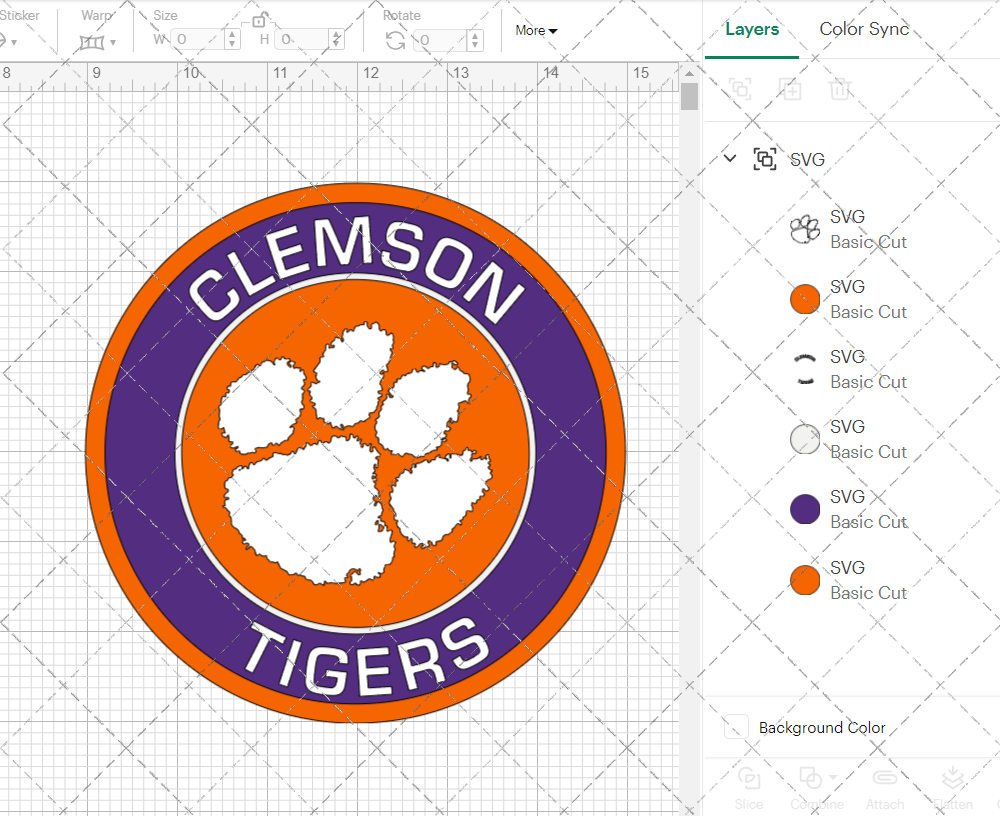This screenshot has height=816, width=1000.
Task: Collapse the SVG group in Layers
Action: 729,158
